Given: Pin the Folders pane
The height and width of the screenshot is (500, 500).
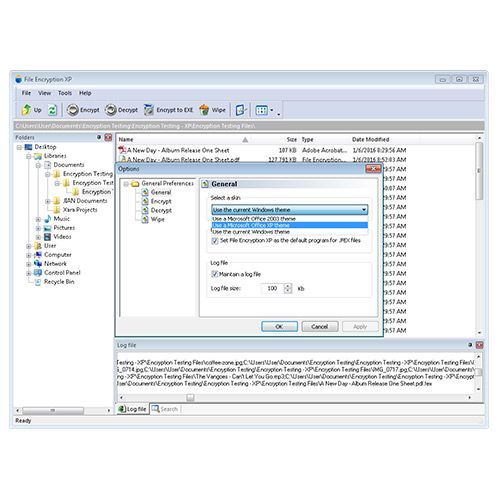Looking at the screenshot, I should click(99, 137).
